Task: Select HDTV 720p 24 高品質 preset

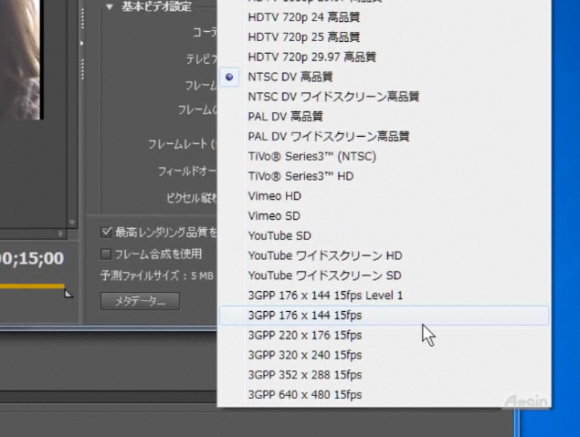Action: (384, 17)
